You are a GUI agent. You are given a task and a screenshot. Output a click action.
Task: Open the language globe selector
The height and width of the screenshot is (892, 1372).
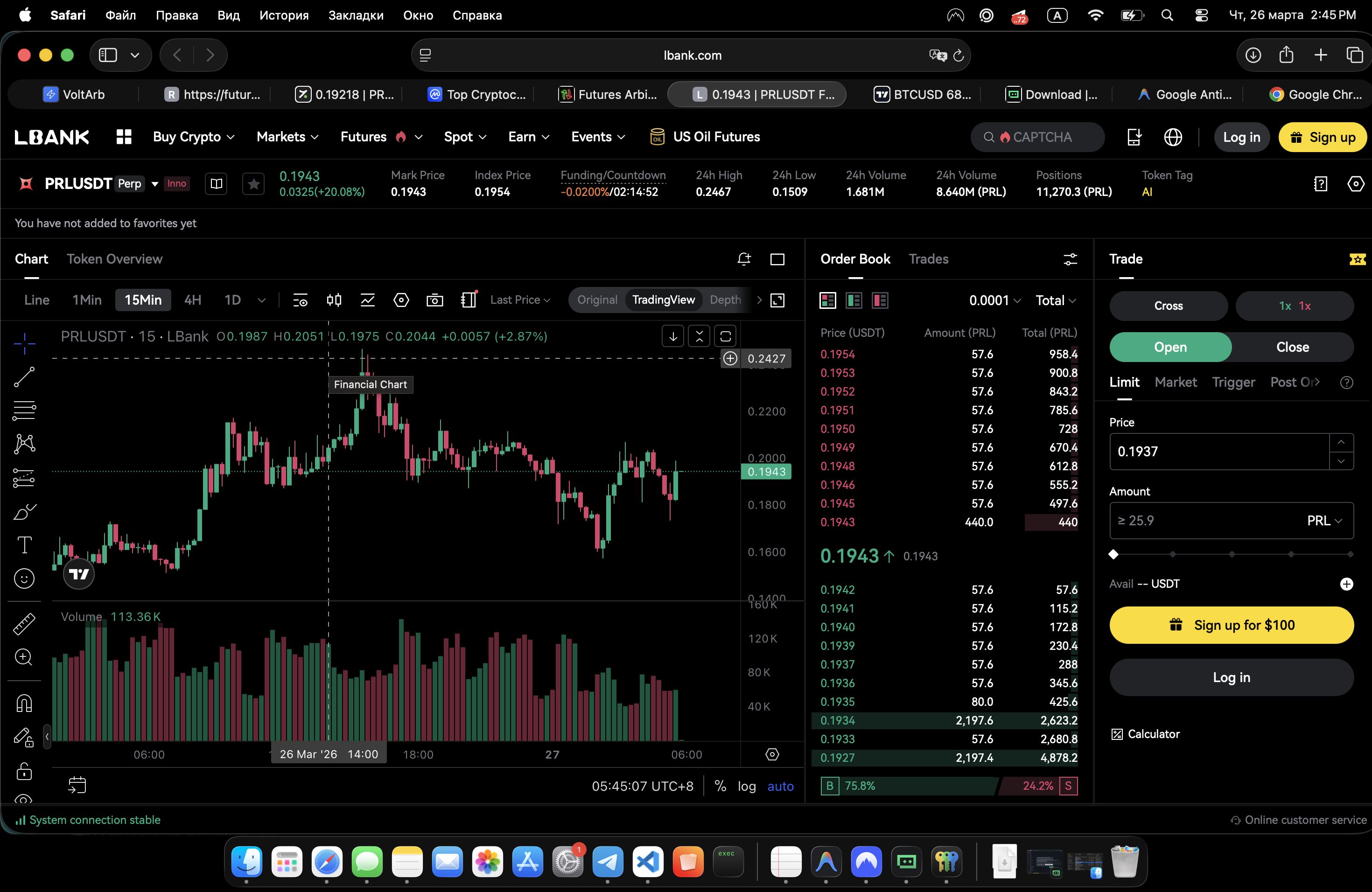point(1173,137)
